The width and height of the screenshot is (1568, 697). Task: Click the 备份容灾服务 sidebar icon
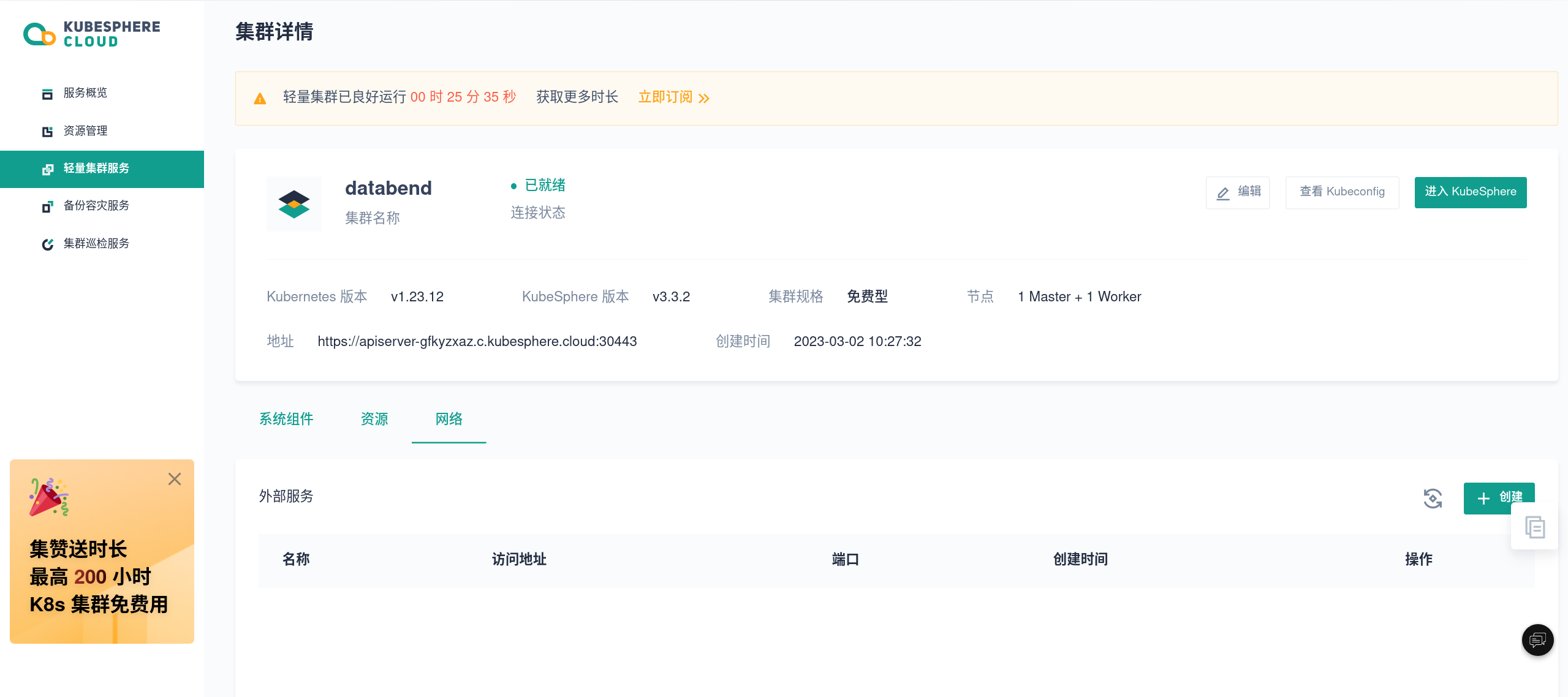(47, 206)
